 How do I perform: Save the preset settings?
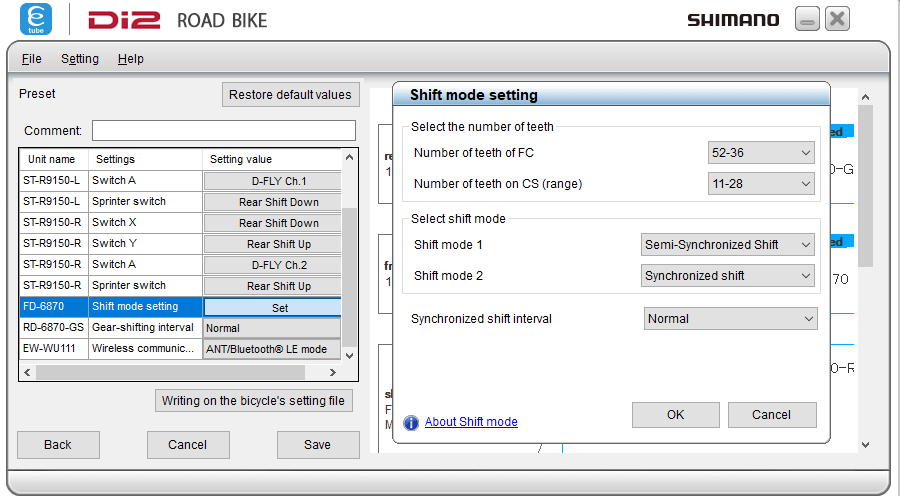point(317,445)
